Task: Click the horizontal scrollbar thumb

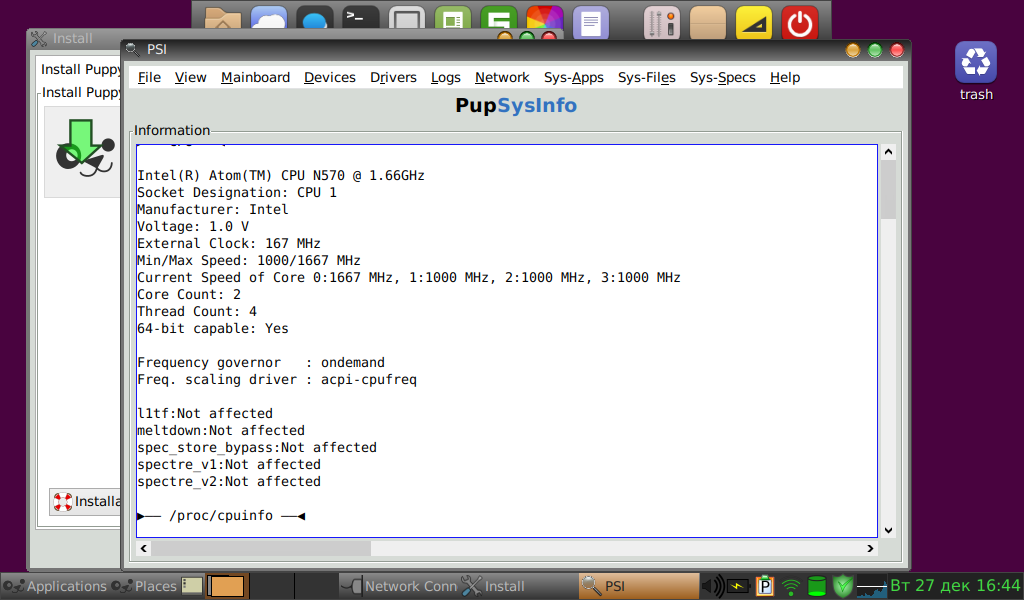Action: [x=261, y=548]
